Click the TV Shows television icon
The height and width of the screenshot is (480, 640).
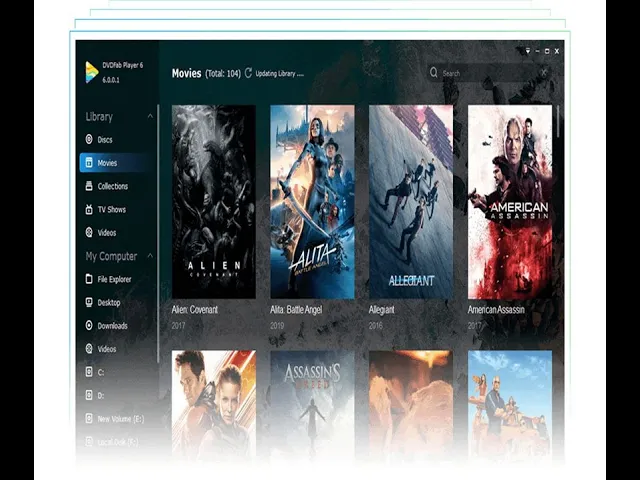[x=89, y=209]
